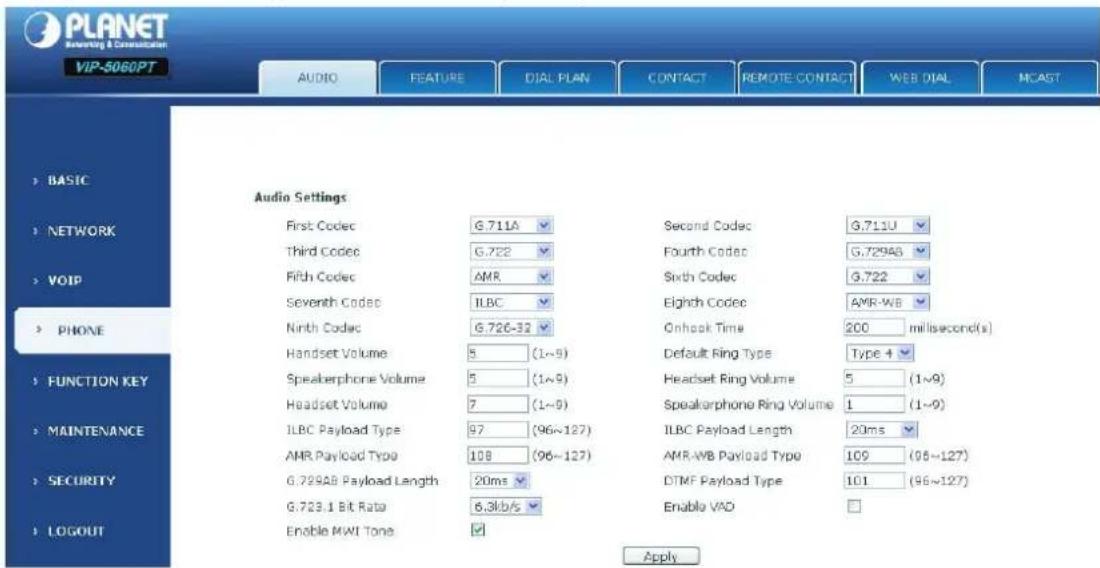Open the Sixth Codec dropdown

click(x=887, y=276)
